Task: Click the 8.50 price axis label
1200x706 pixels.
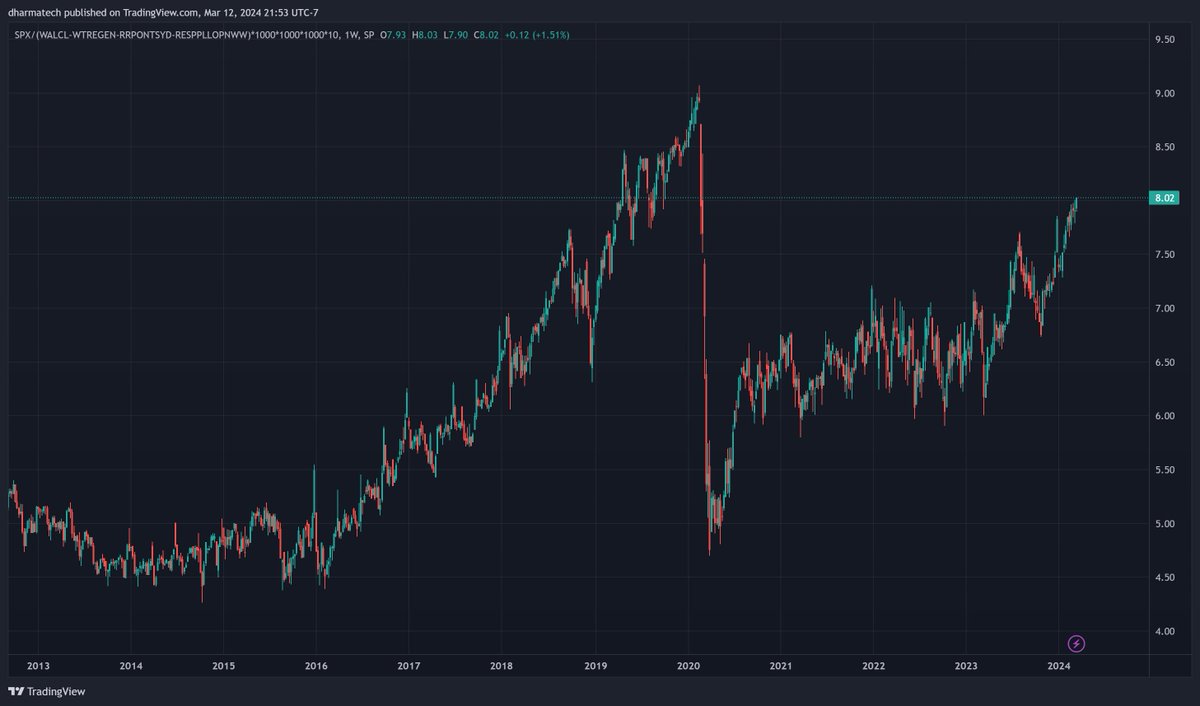Action: (x=1164, y=147)
